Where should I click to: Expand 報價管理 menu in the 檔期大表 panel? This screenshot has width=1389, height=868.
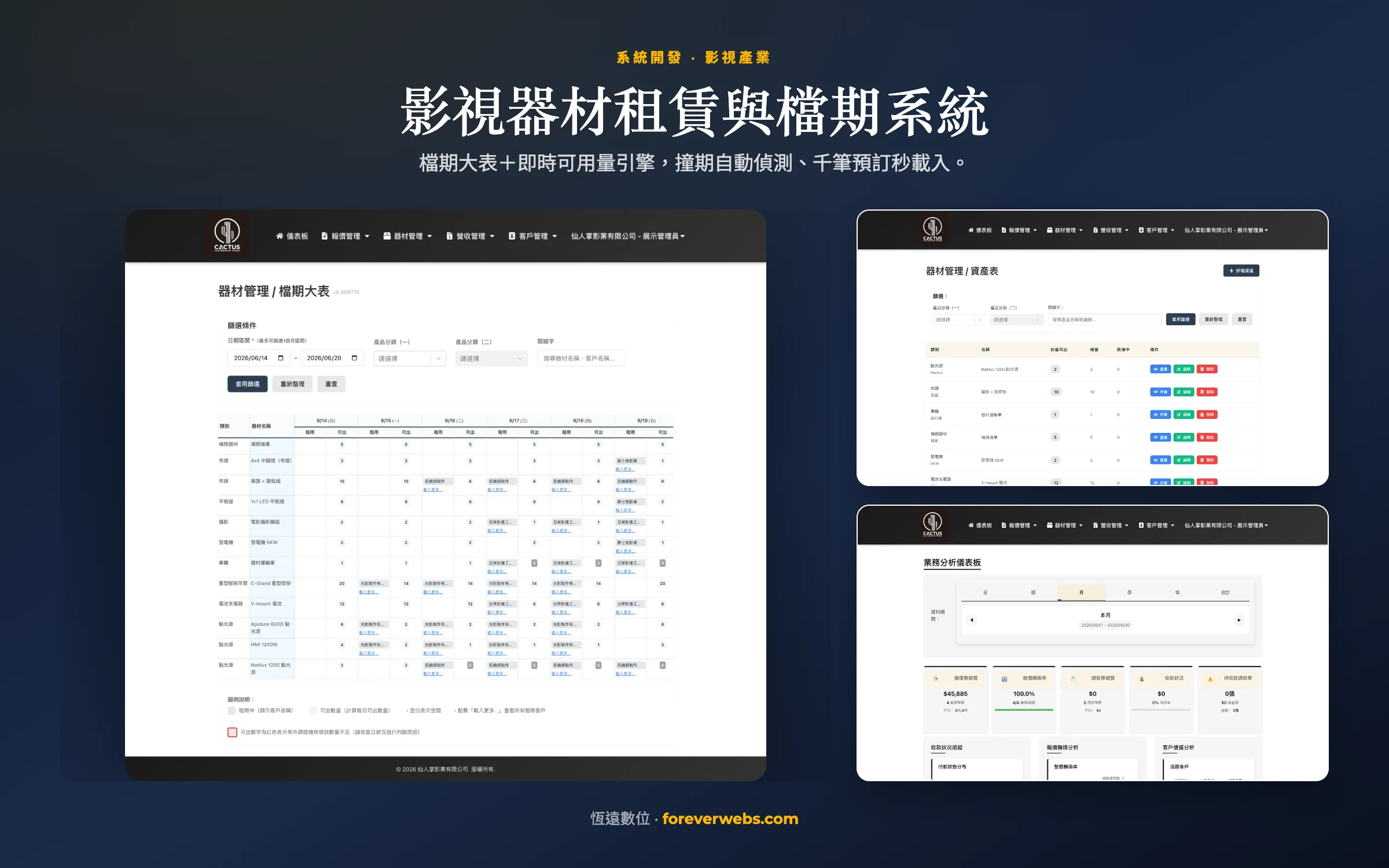(346, 236)
